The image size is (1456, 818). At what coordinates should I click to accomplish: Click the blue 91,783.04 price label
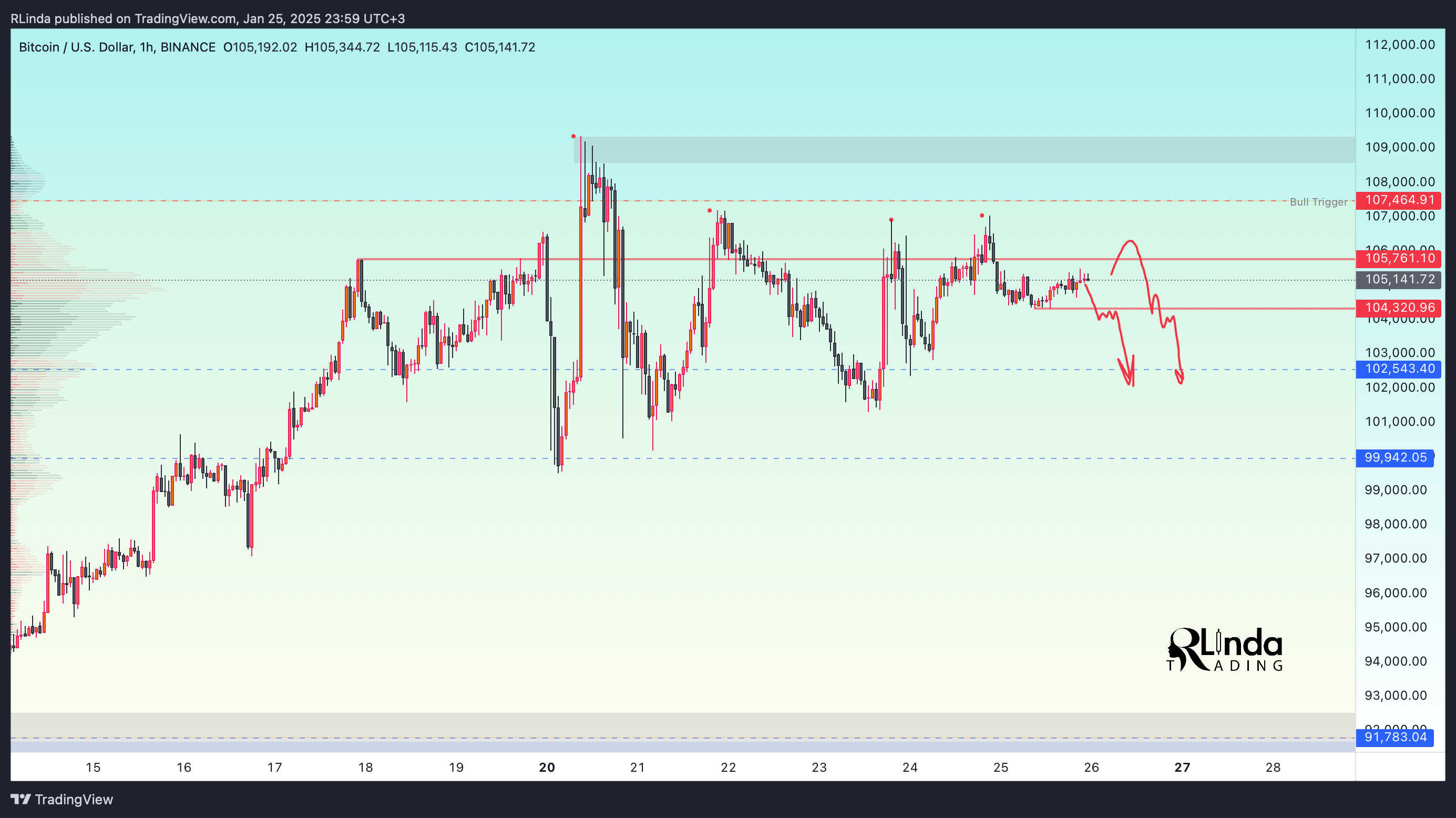[x=1395, y=737]
